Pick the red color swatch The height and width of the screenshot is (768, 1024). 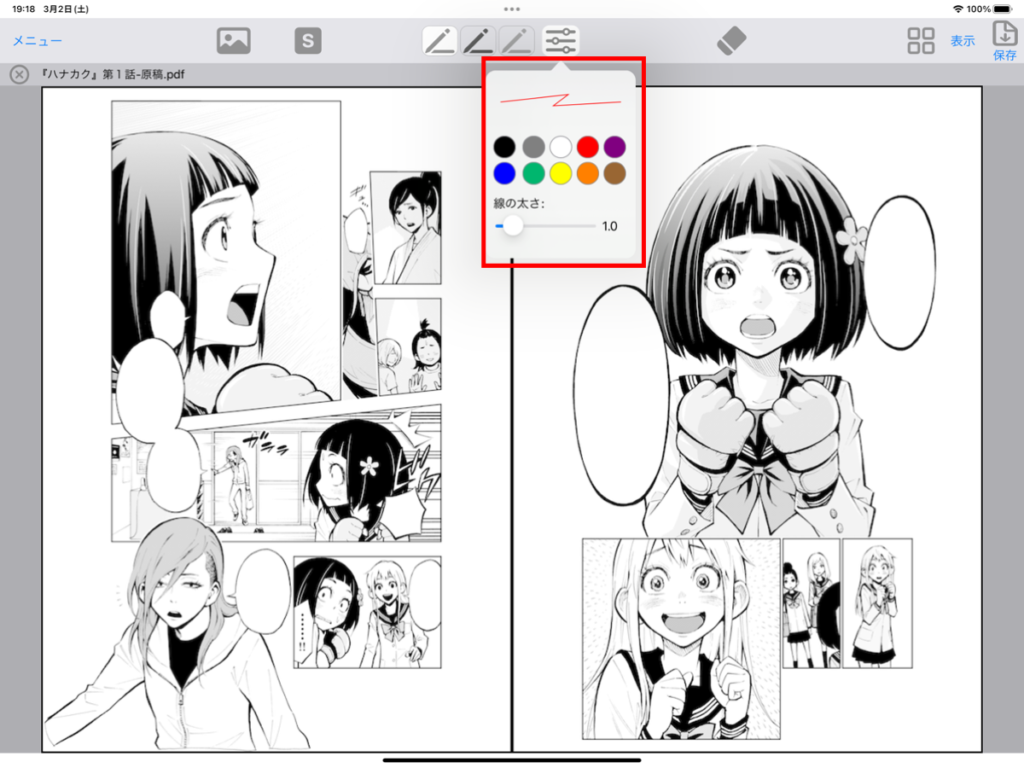588,146
